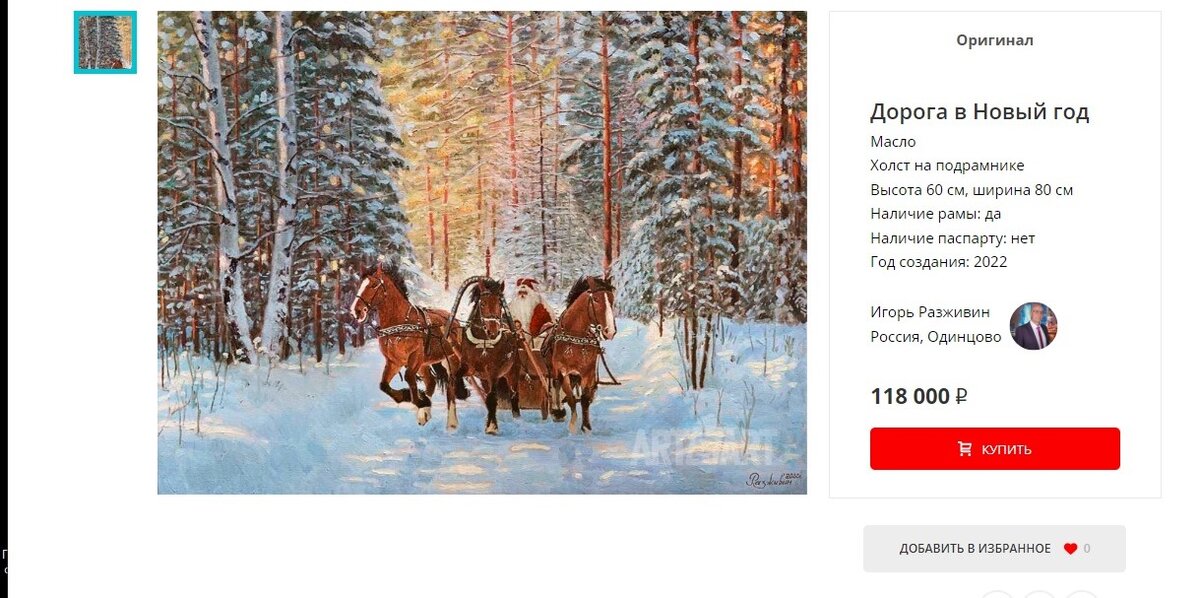Click the Масло technique text
This screenshot has width=1200, height=598.
[893, 142]
